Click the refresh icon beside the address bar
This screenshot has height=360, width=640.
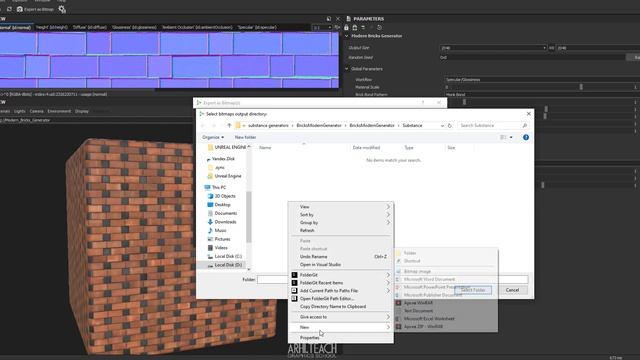(450, 126)
